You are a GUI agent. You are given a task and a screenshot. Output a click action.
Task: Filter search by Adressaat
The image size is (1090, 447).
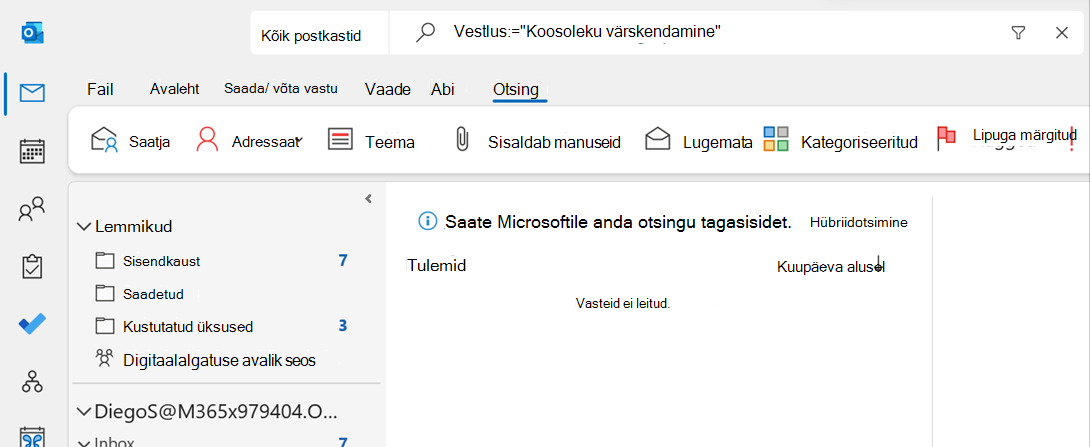pyautogui.click(x=247, y=140)
